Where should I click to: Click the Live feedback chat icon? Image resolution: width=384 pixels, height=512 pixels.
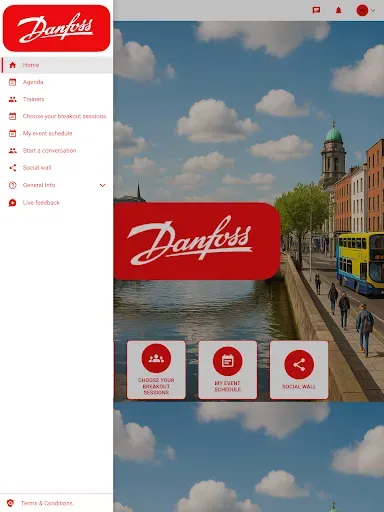[x=13, y=203]
